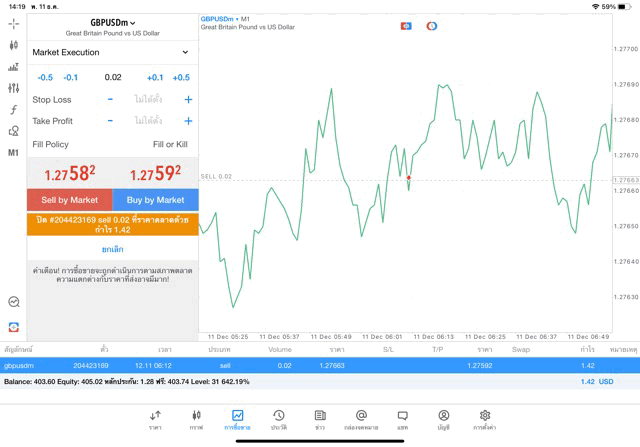
Task: Open the objects shapes icon in sidebar
Action: coord(13,131)
